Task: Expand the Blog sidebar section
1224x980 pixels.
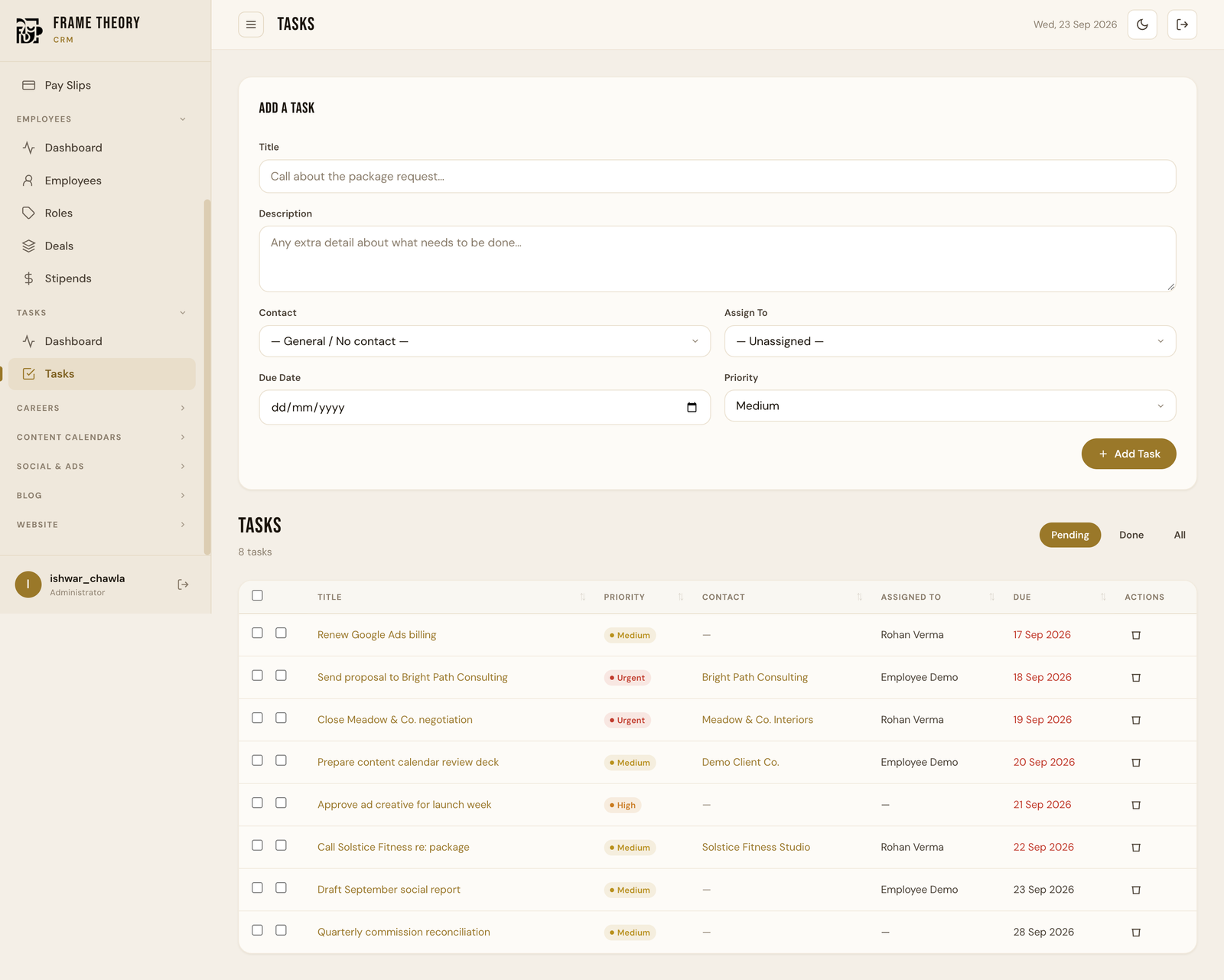Action: tap(102, 496)
